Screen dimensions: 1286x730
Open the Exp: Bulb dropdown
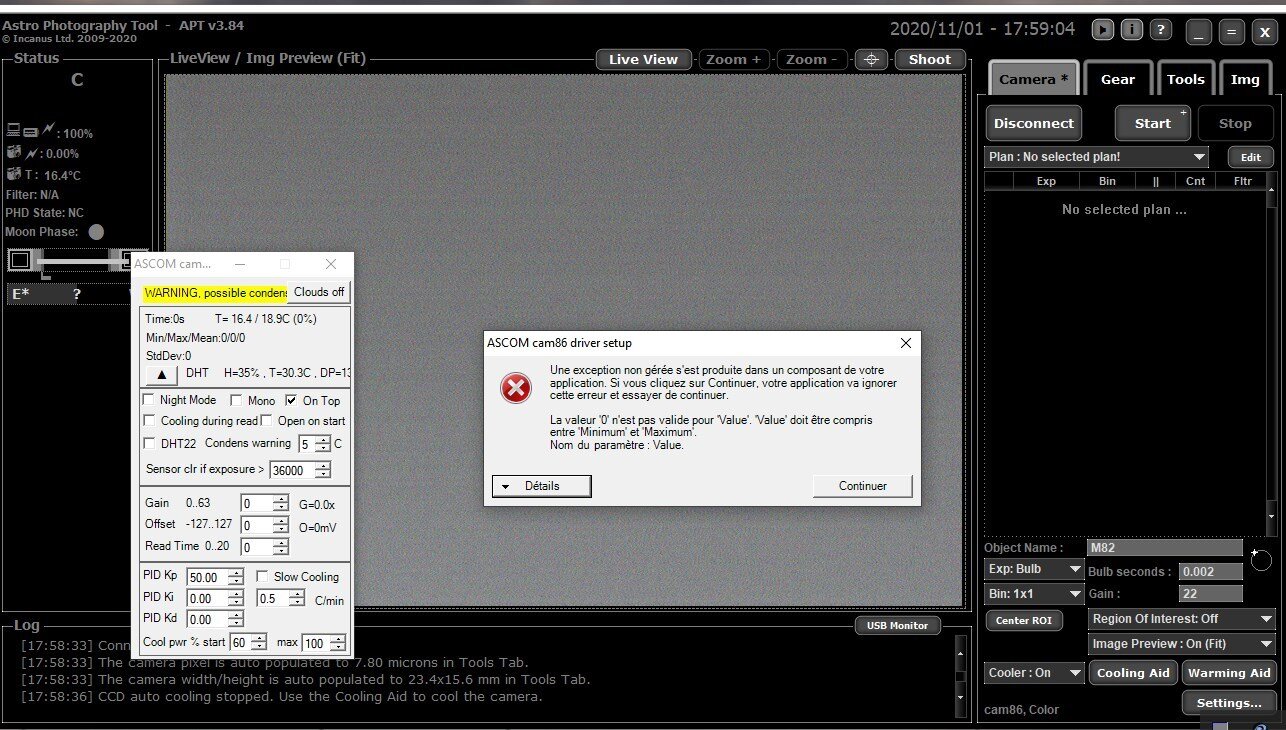1034,569
